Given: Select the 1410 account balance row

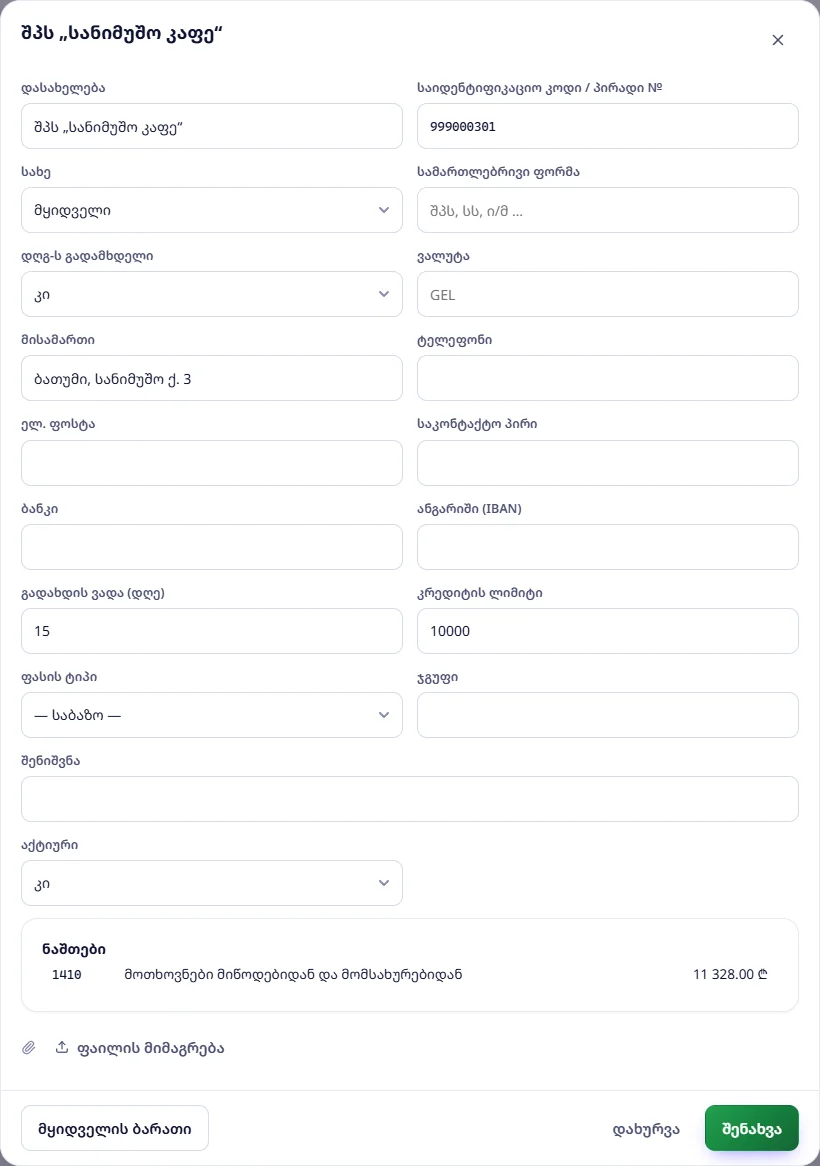Looking at the screenshot, I should (x=410, y=974).
